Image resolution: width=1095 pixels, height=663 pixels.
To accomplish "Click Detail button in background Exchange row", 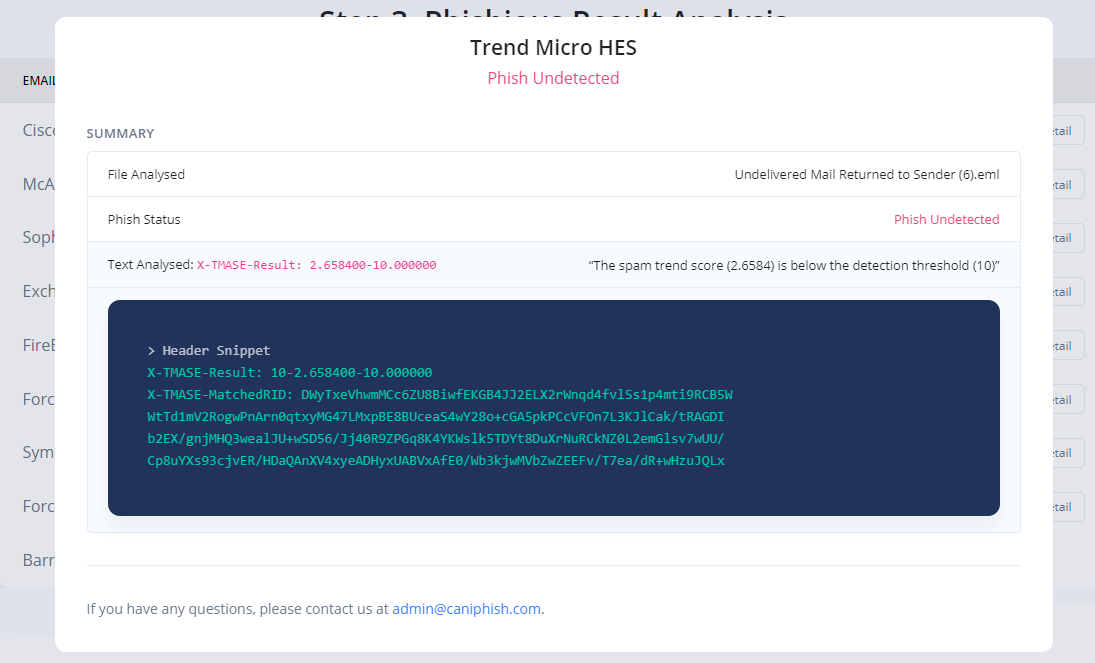I will pos(1068,291).
